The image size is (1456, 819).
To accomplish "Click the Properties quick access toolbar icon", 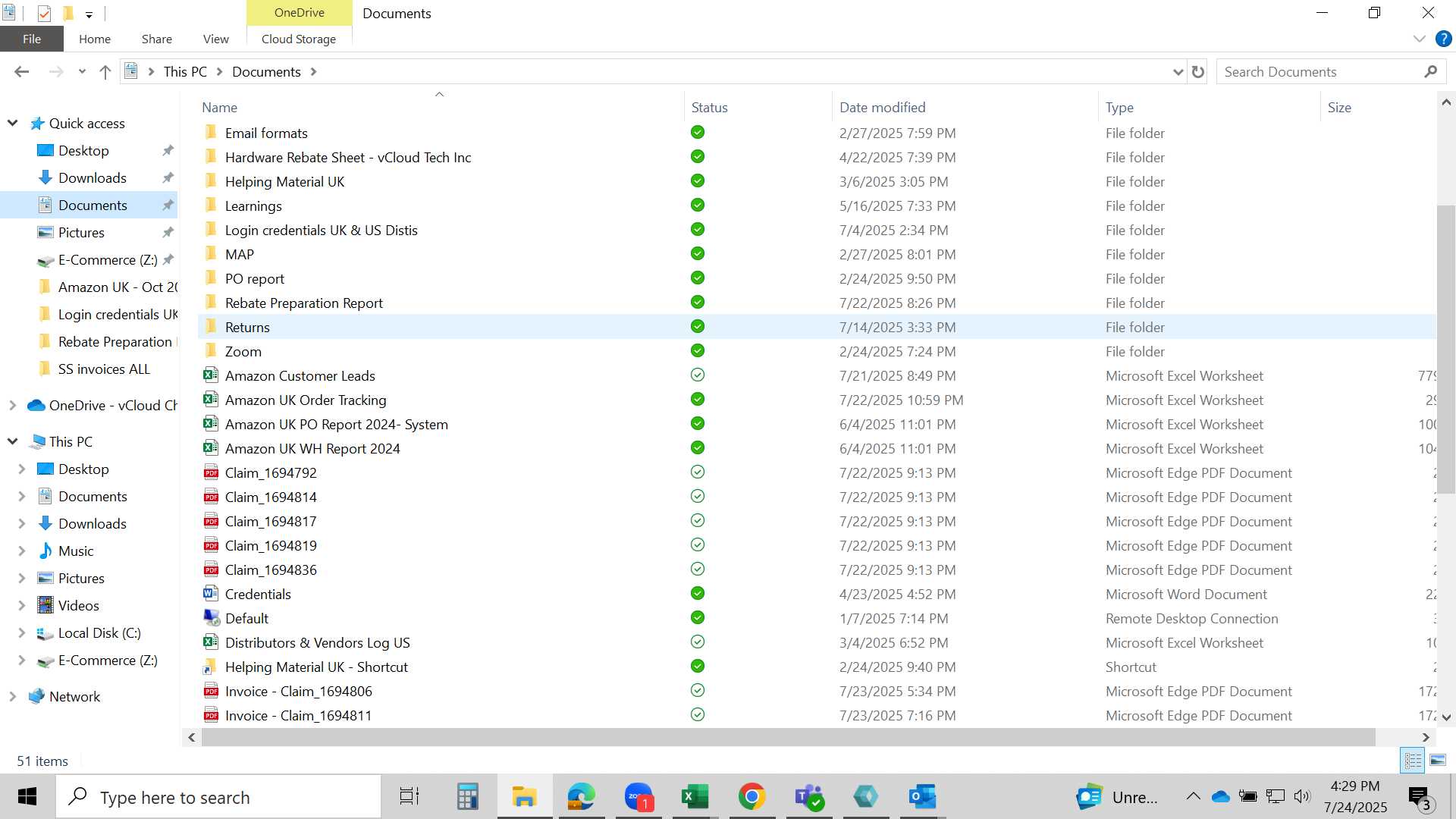I will (x=44, y=13).
